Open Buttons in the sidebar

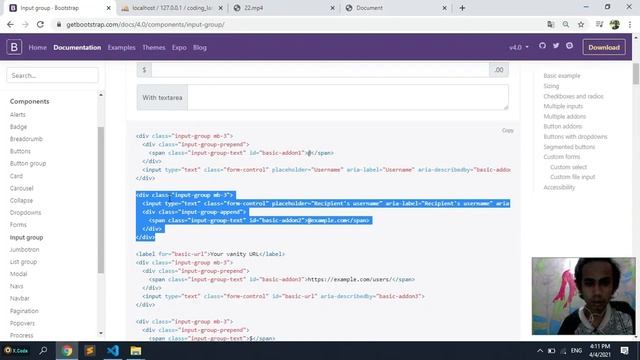tap(20, 151)
